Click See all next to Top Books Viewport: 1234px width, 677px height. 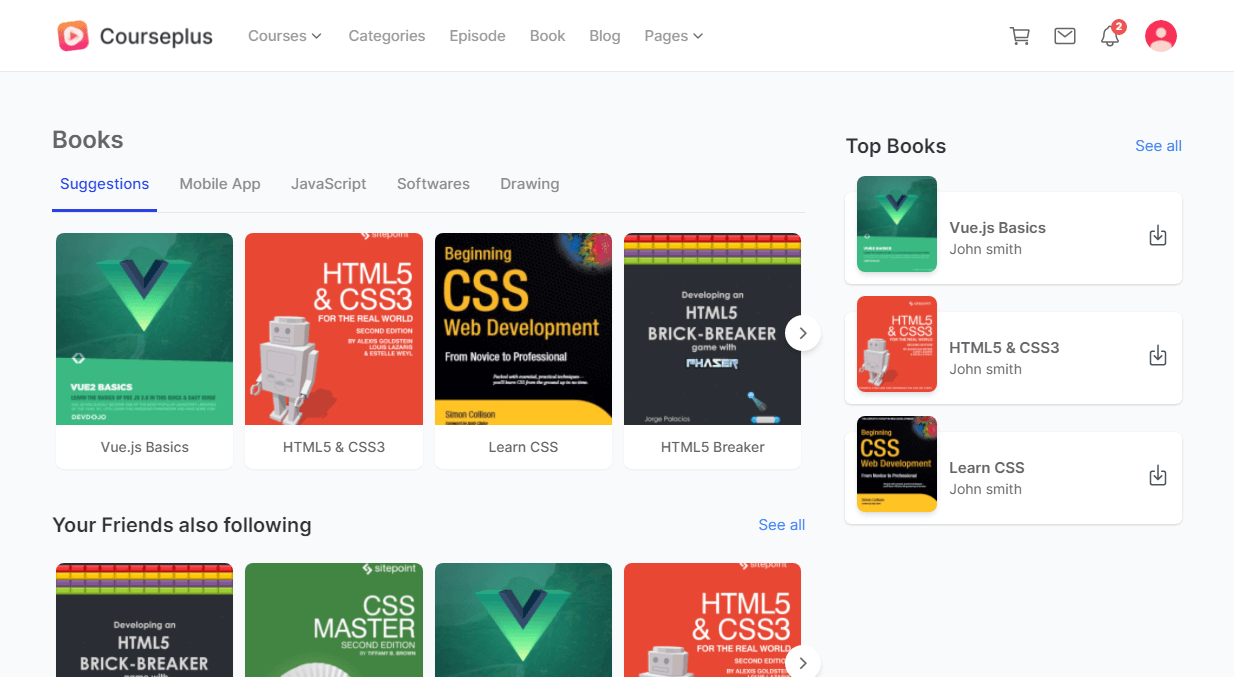pos(1158,146)
